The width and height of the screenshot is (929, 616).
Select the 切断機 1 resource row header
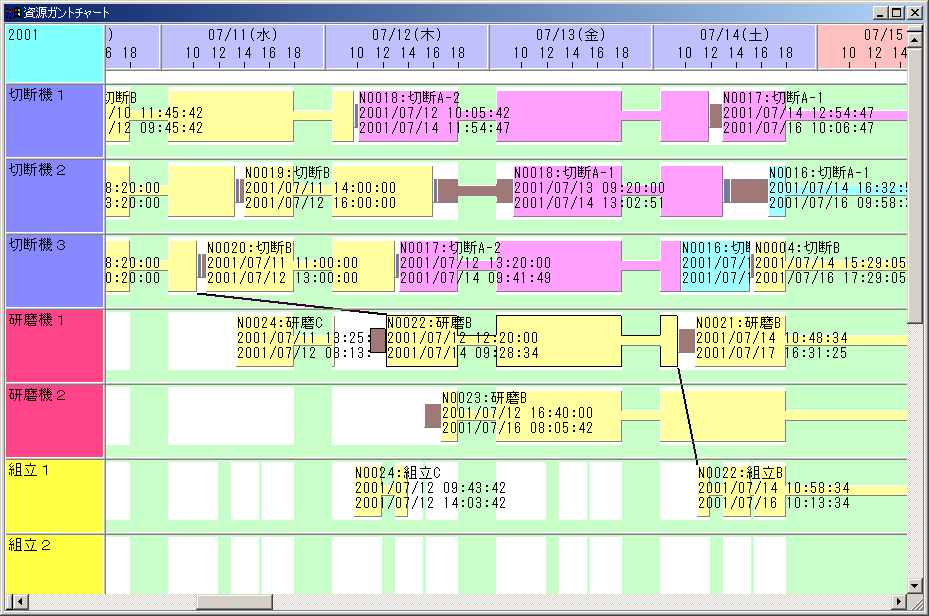pyautogui.click(x=54, y=121)
